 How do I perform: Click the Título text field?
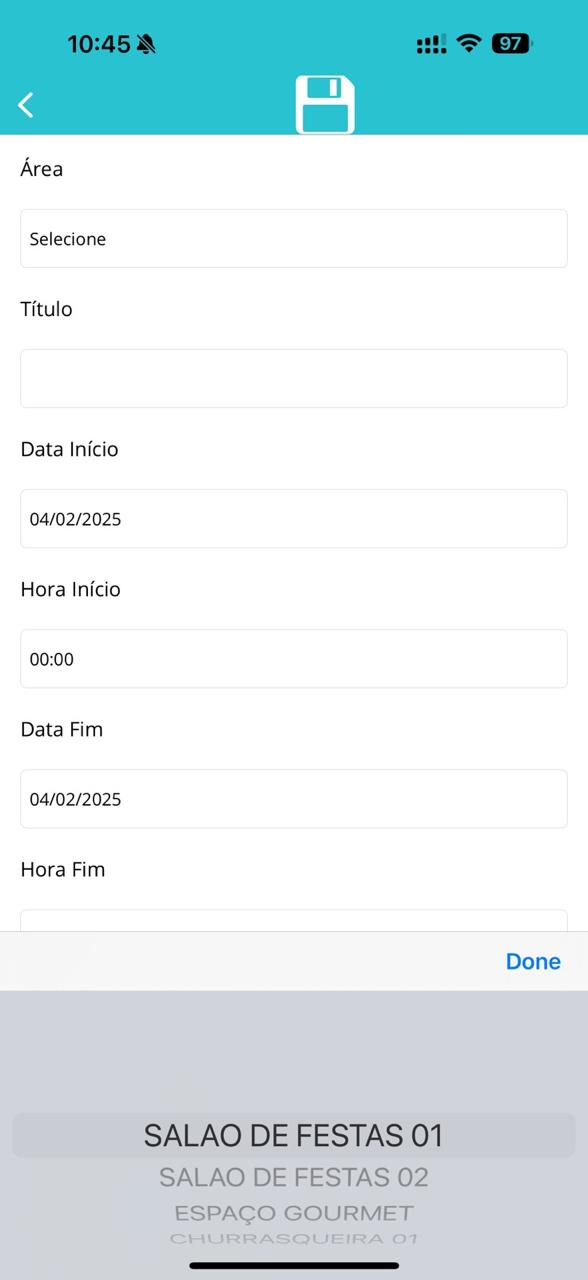[294, 378]
